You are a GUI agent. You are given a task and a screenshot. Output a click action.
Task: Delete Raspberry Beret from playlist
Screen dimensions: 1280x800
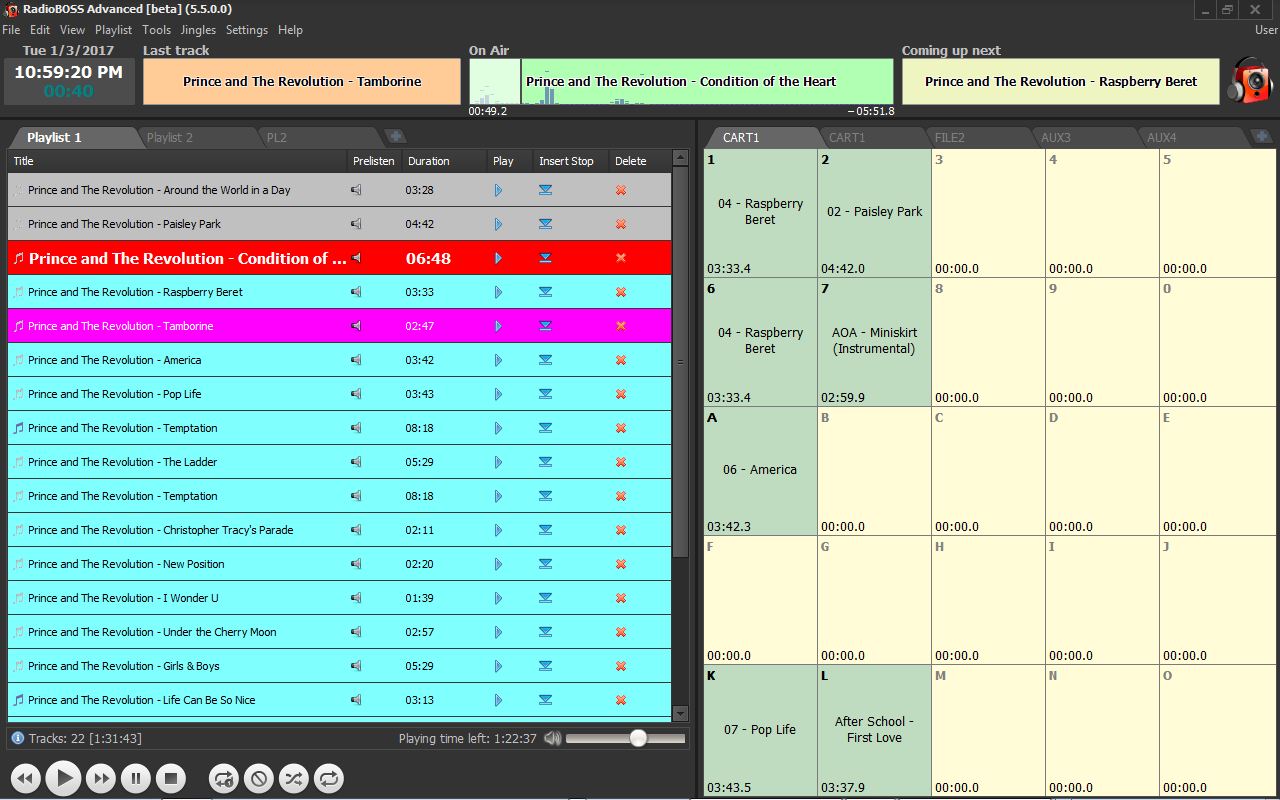(621, 292)
